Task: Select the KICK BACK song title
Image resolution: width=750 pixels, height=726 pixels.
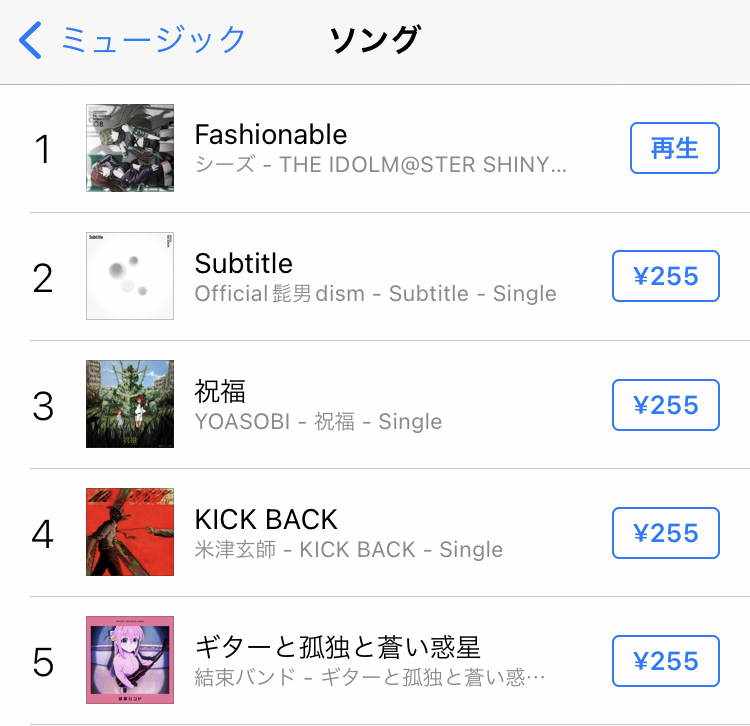Action: [266, 519]
